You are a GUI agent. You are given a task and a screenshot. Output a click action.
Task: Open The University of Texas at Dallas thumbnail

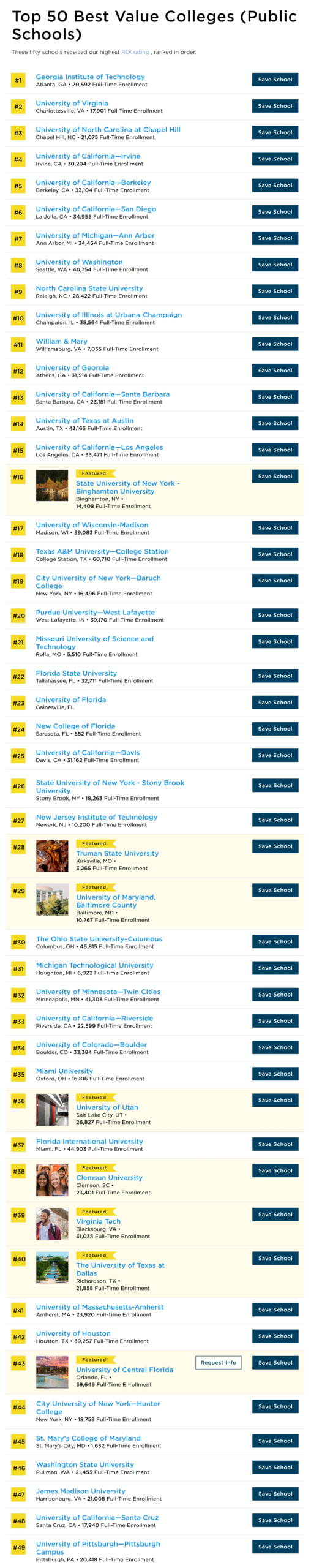[52, 1267]
